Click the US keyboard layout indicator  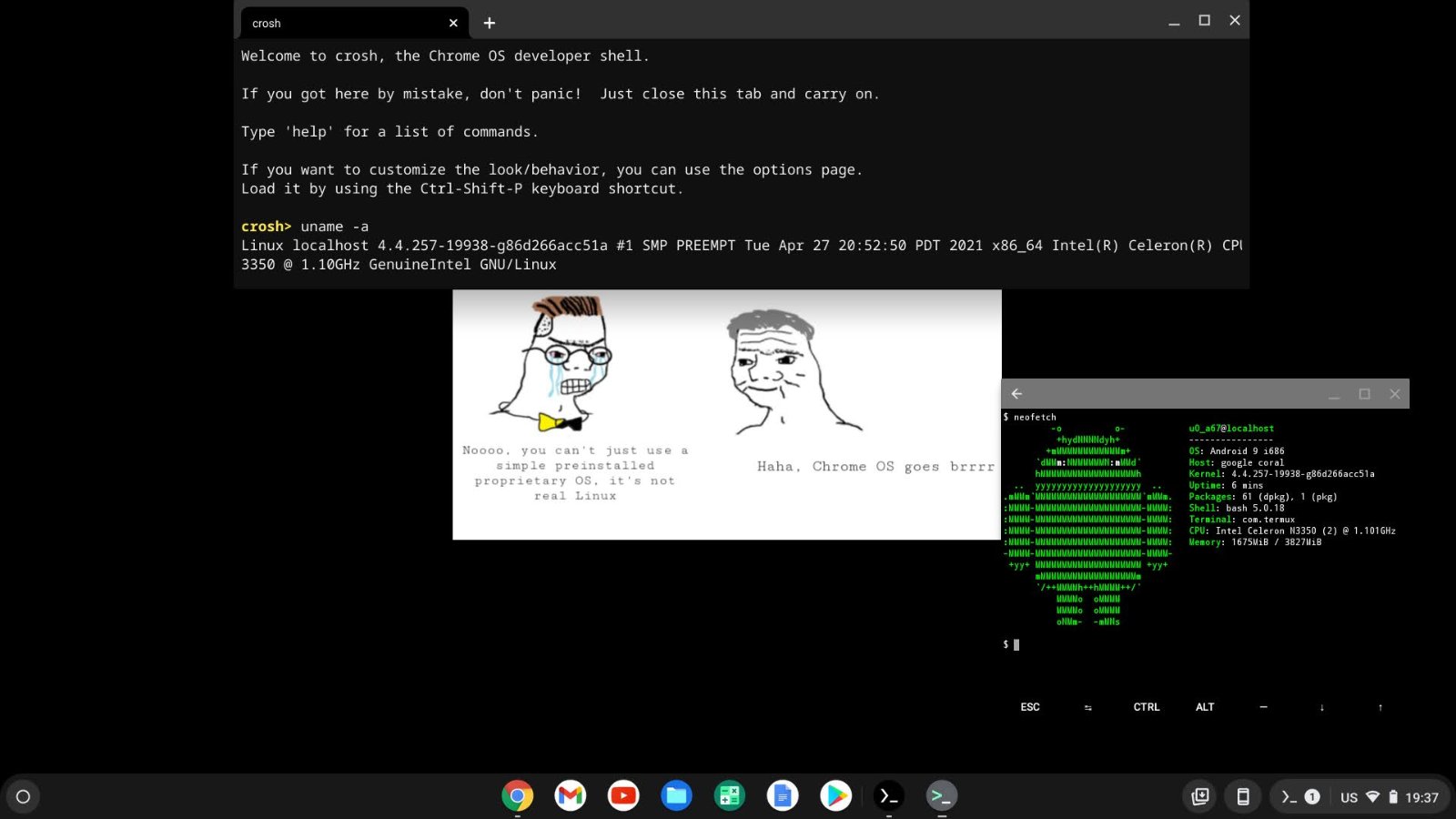(x=1349, y=798)
